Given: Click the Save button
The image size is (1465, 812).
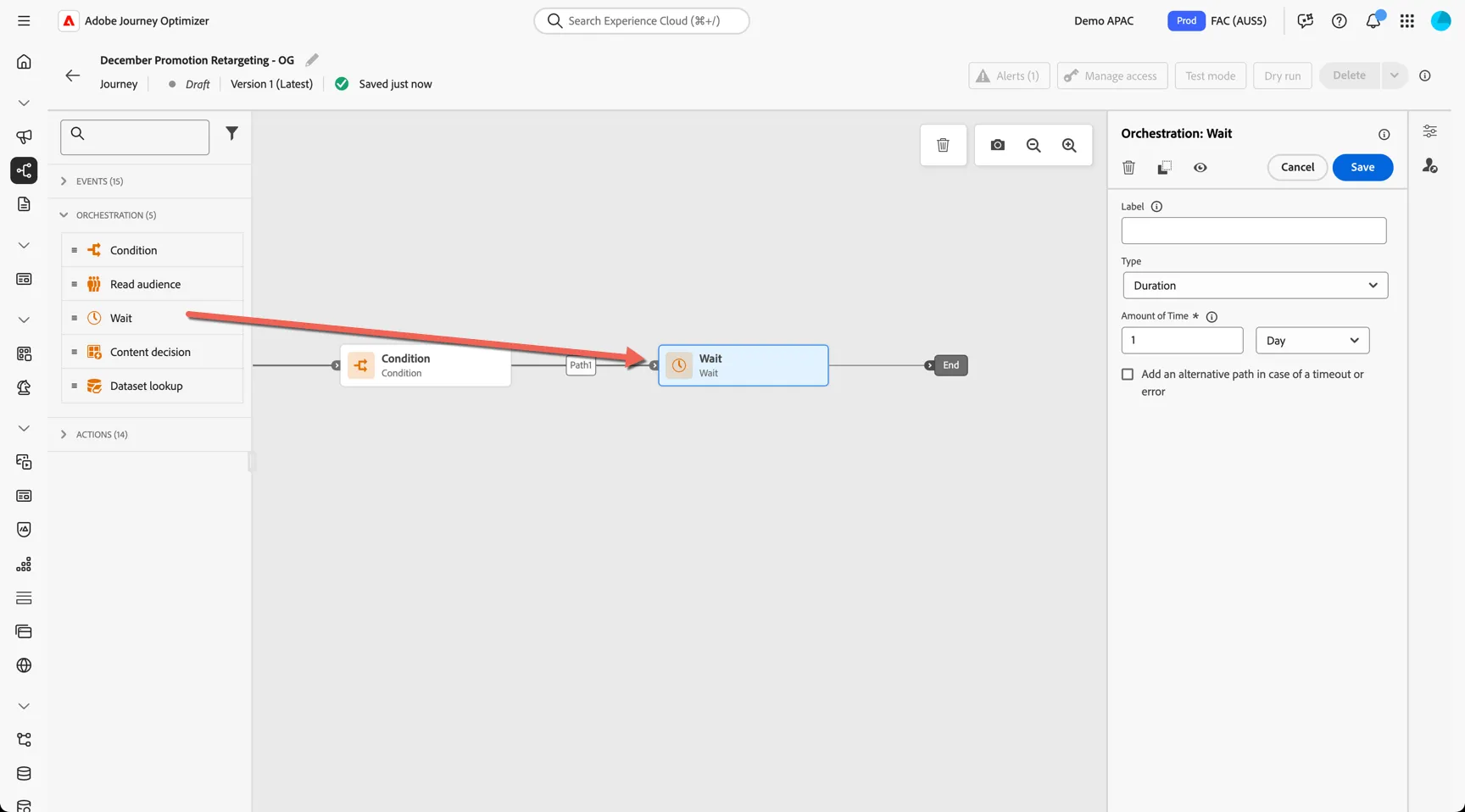Looking at the screenshot, I should 1362,167.
